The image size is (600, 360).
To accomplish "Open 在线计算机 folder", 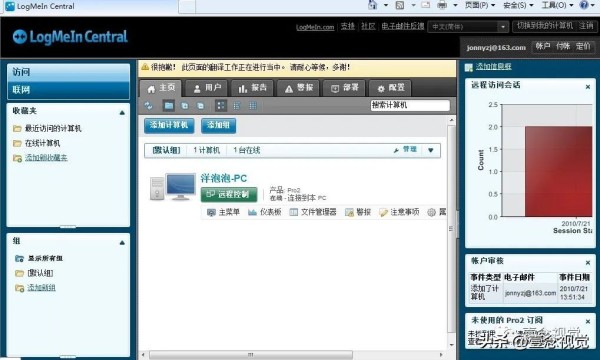I will tap(37, 143).
